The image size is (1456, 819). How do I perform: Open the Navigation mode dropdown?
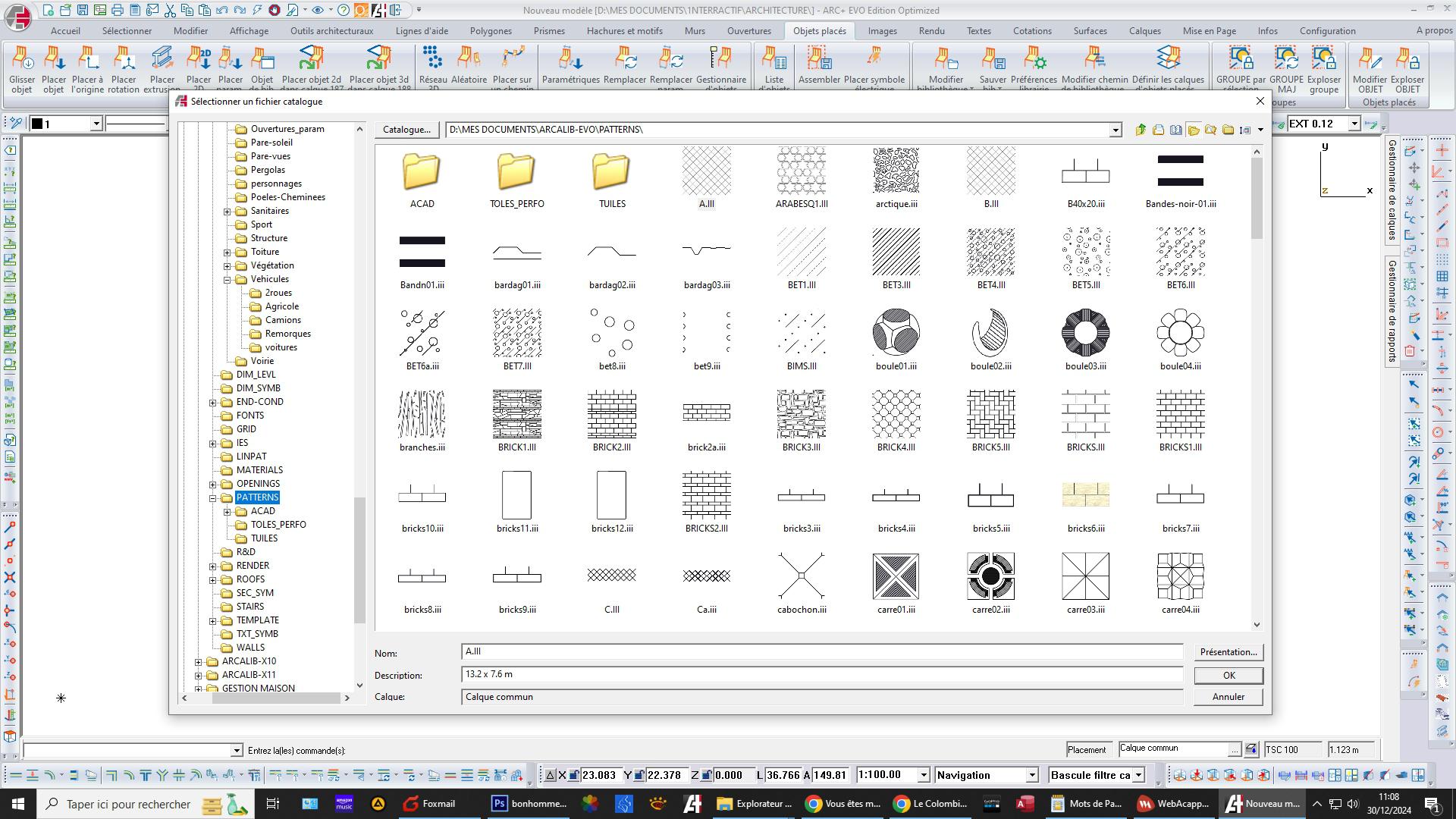(x=1031, y=775)
